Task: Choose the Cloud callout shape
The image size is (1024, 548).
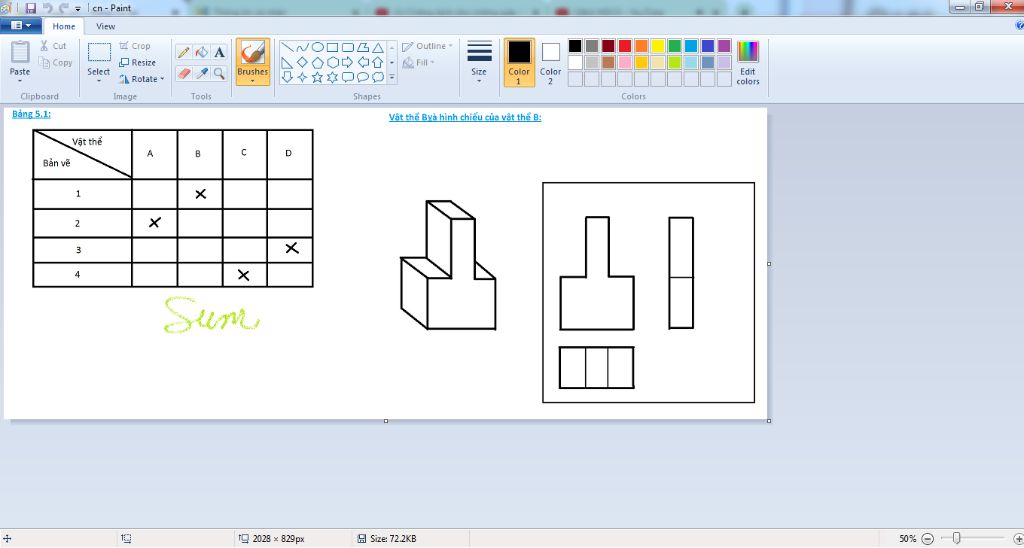Action: tap(377, 77)
